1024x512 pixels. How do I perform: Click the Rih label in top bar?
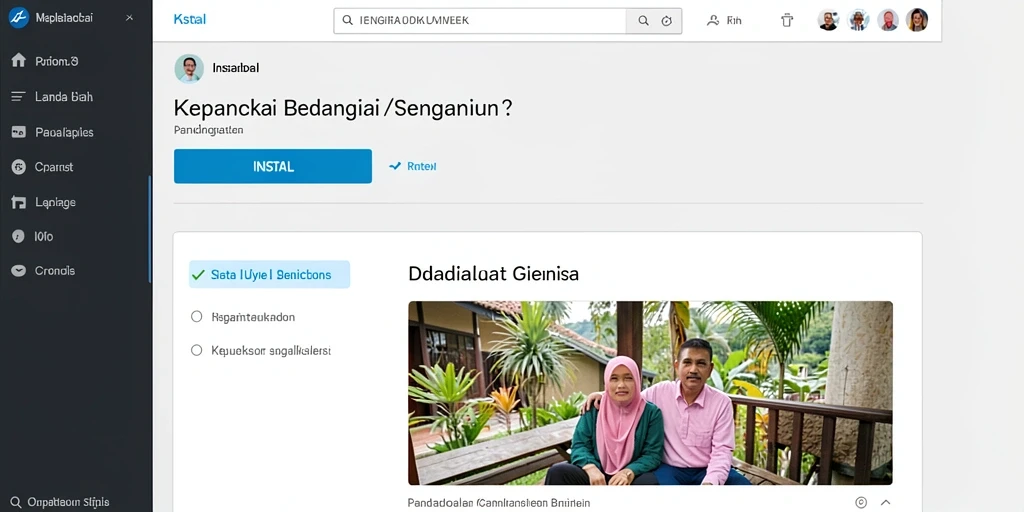tap(734, 21)
